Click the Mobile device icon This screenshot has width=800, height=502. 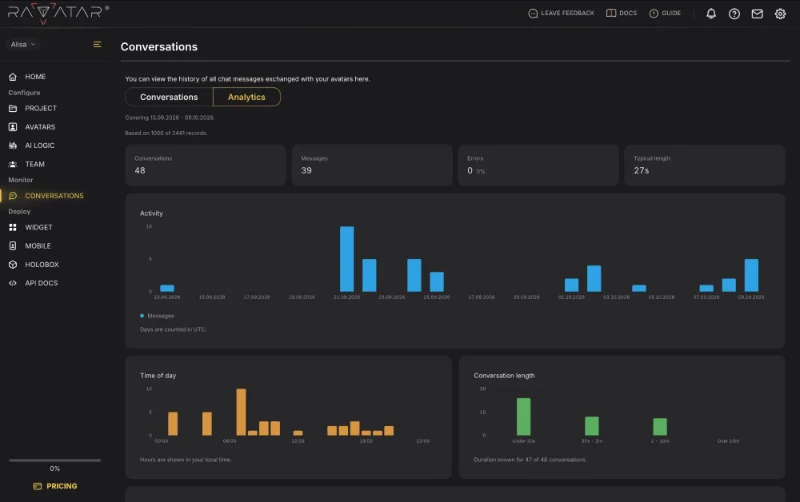point(13,245)
